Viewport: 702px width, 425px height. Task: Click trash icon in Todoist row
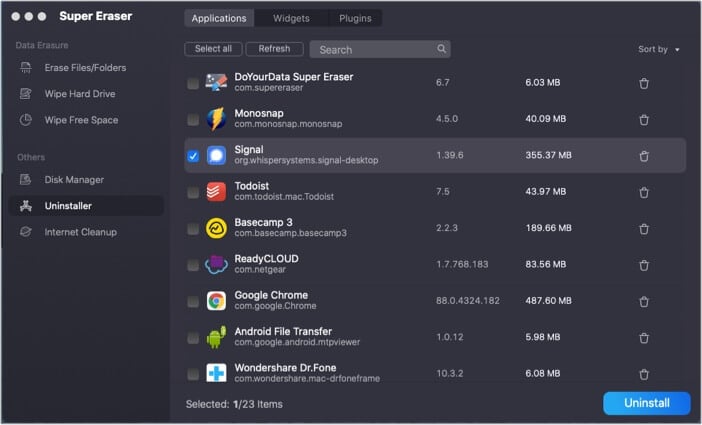point(644,193)
